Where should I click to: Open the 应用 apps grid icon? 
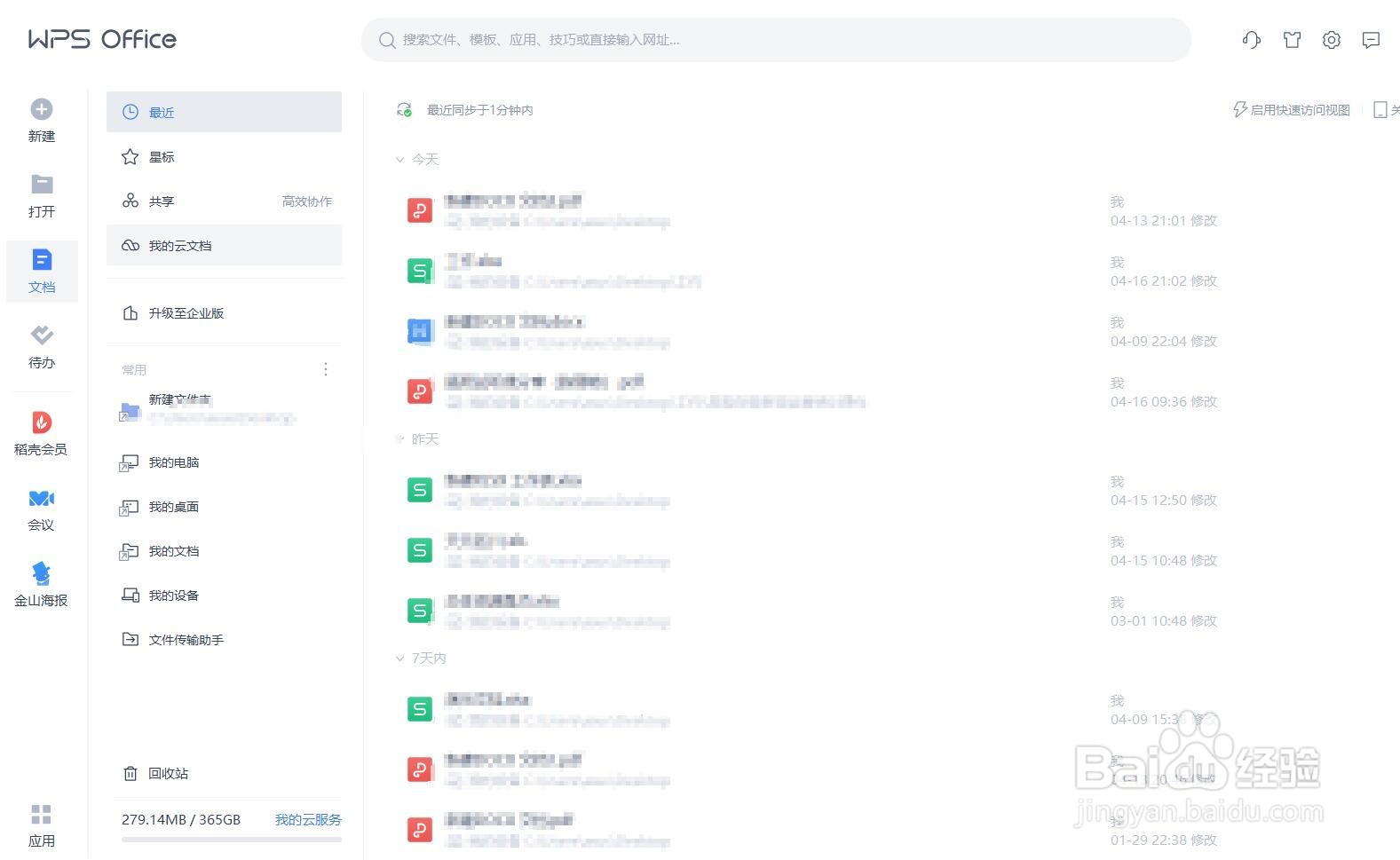[x=42, y=814]
